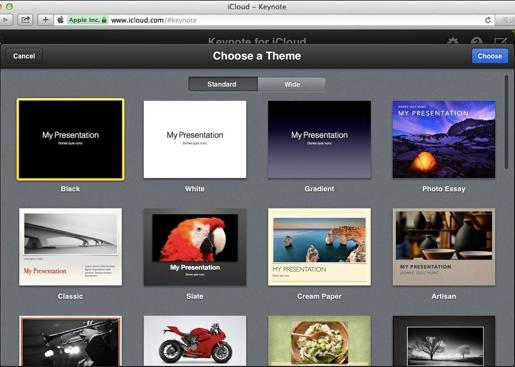The width and height of the screenshot is (515, 367).
Task: Select the Cream Paper theme
Action: click(319, 247)
